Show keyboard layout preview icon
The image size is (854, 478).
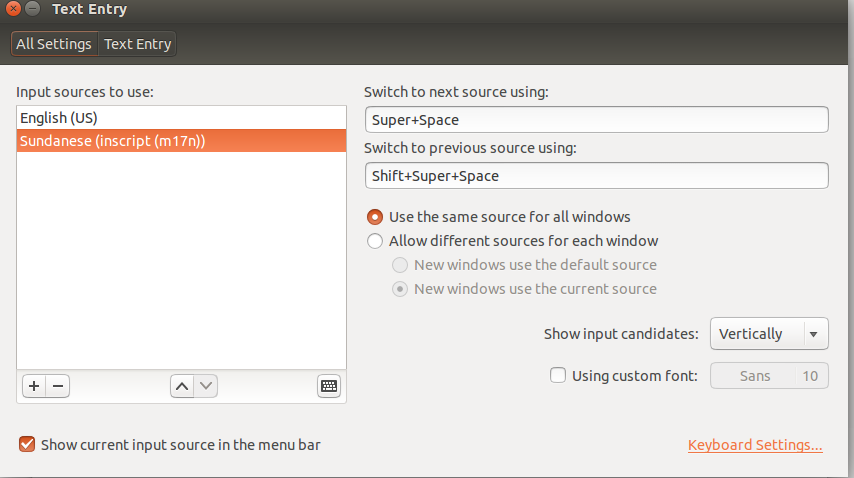pyautogui.click(x=329, y=386)
